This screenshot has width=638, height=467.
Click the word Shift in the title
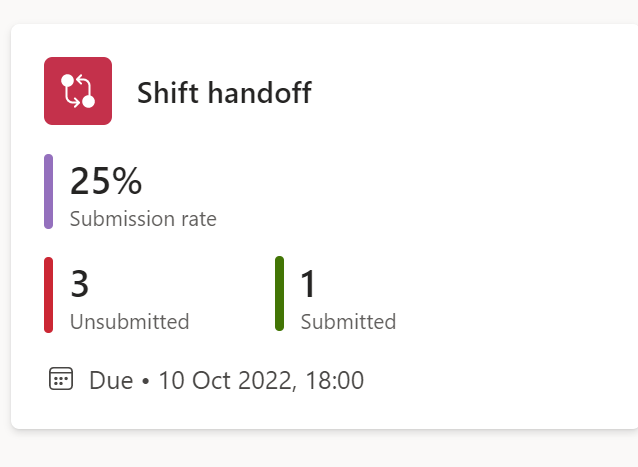(x=168, y=93)
